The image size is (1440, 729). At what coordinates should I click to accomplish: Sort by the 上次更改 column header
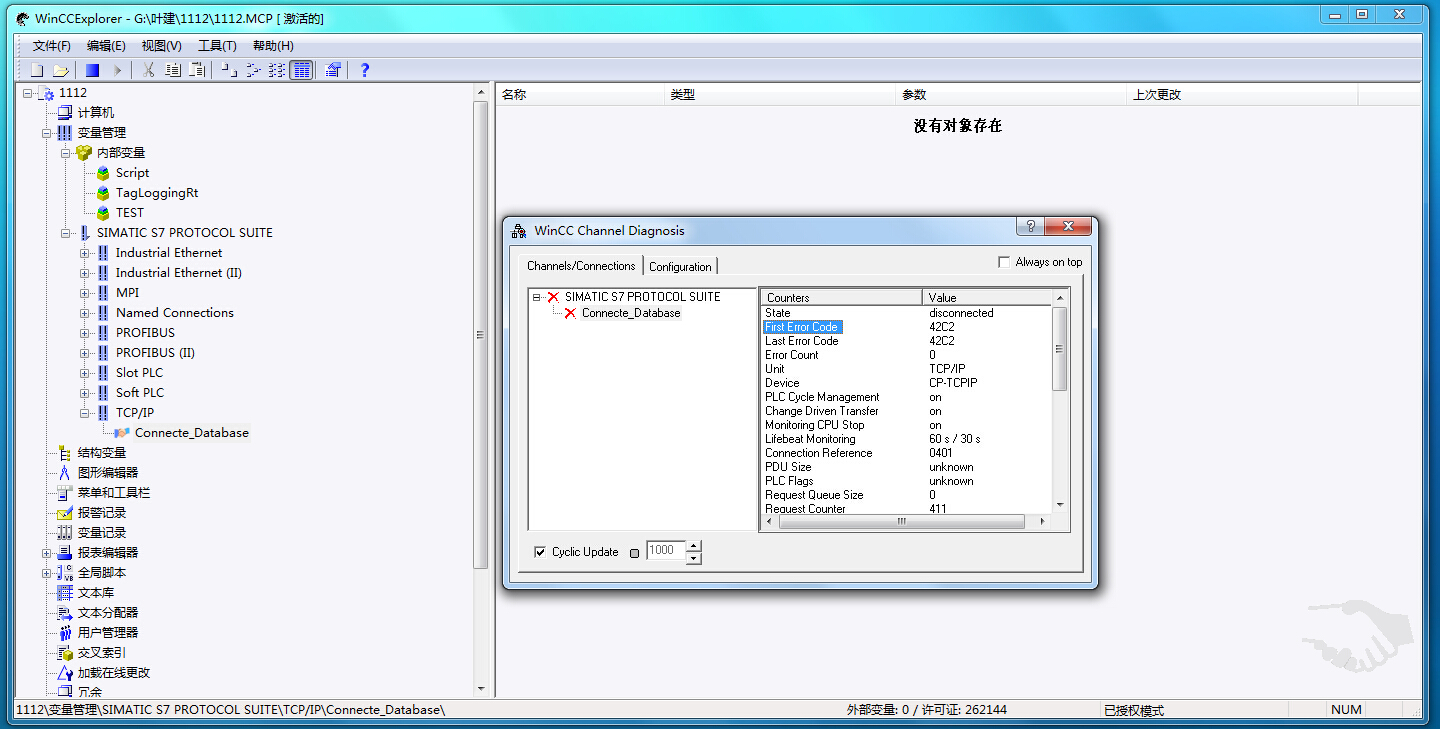point(1242,95)
